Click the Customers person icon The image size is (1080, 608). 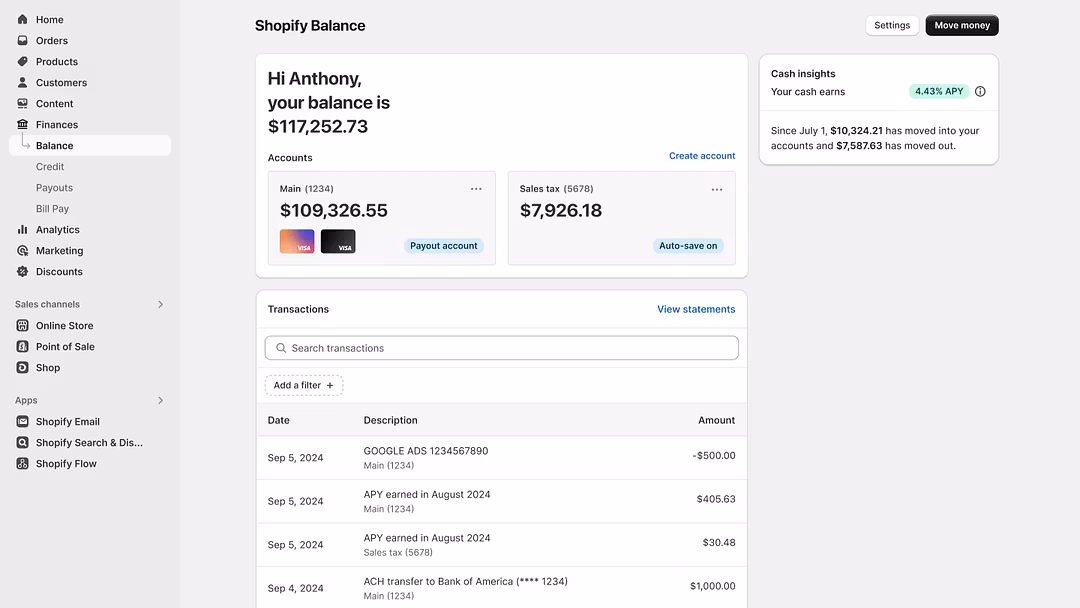[x=23, y=82]
